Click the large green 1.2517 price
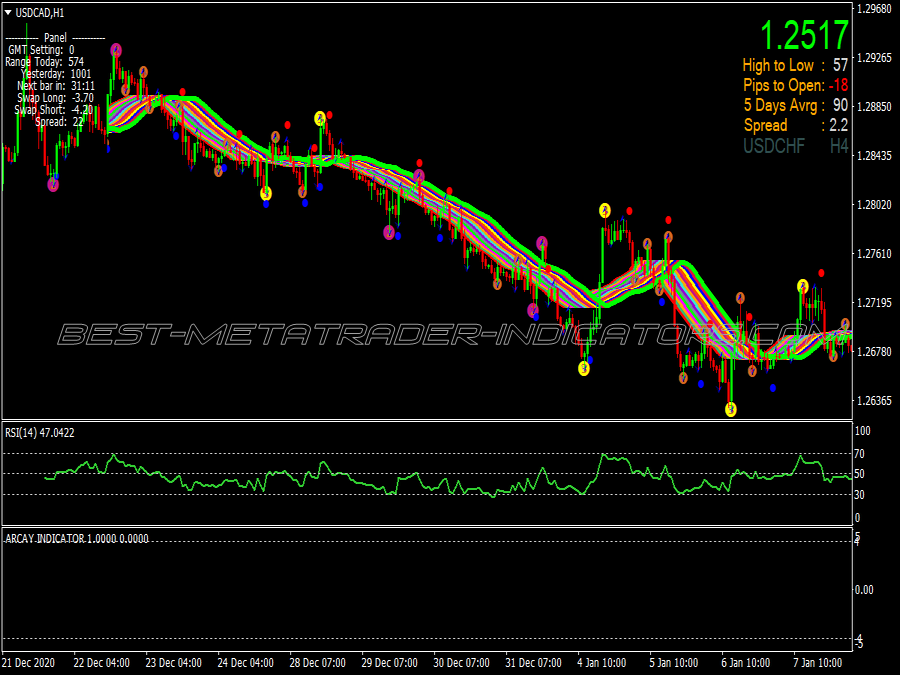The image size is (900, 675). click(804, 36)
